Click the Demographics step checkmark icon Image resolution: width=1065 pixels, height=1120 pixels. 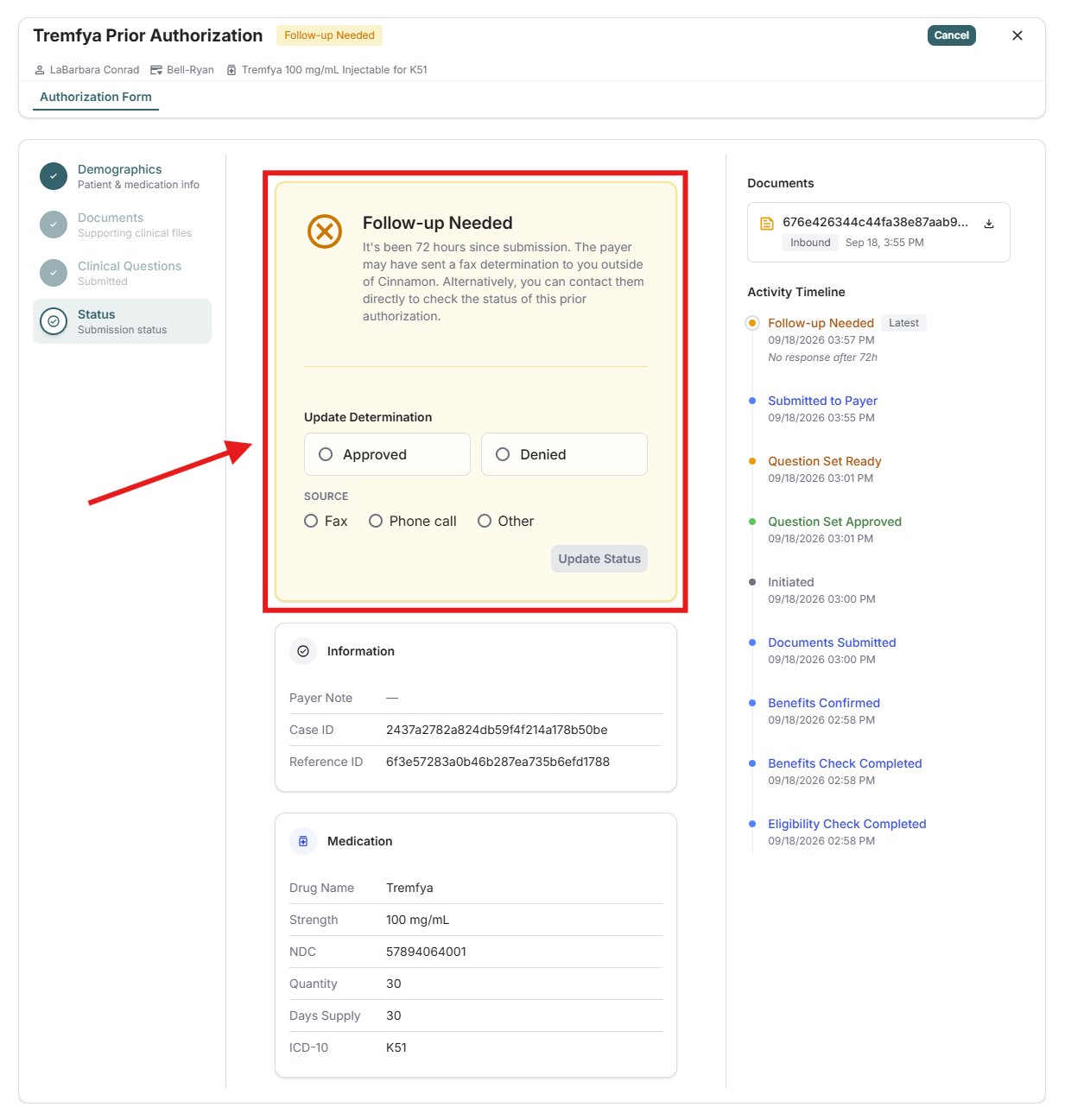coord(54,176)
